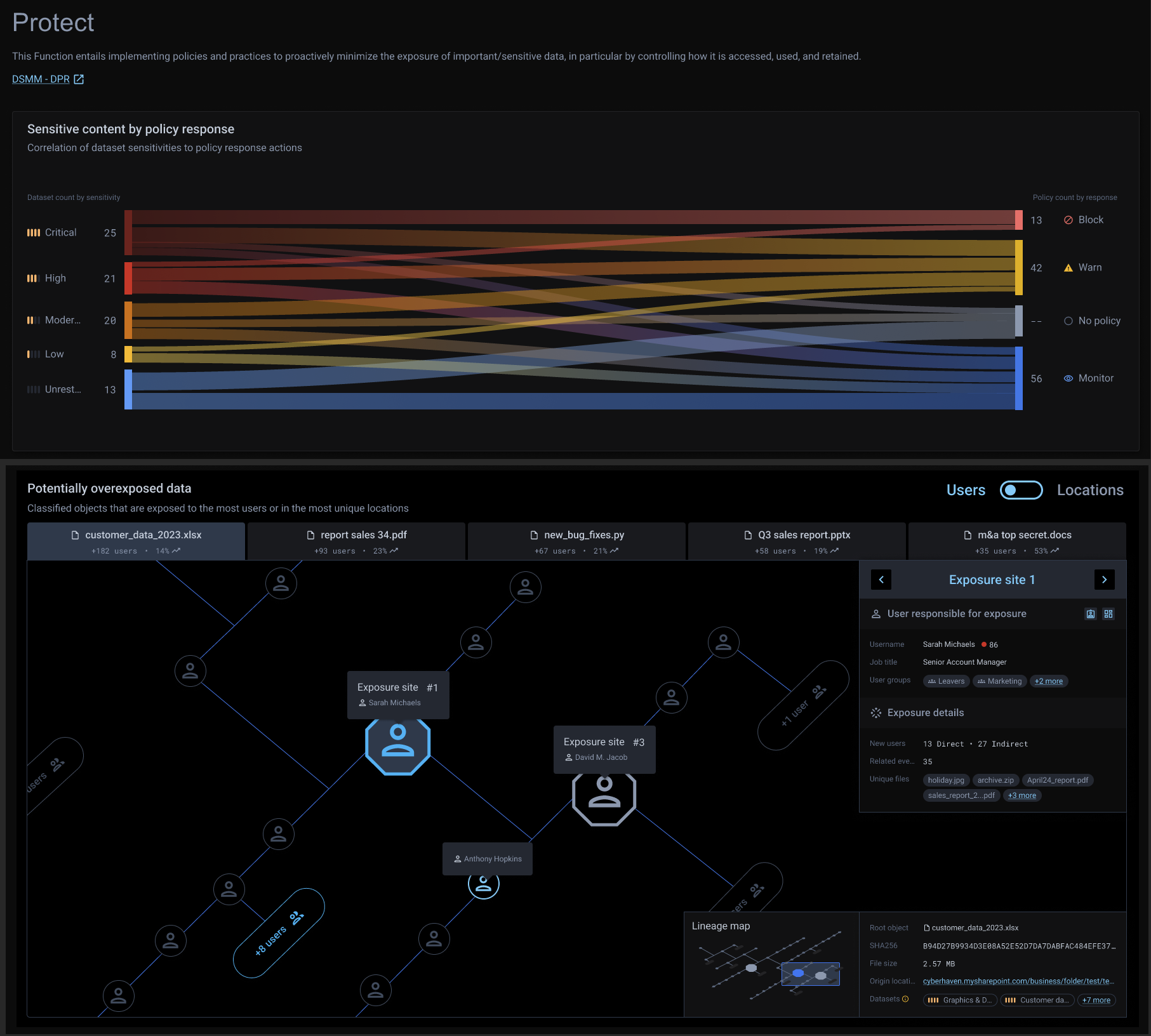
Task: Select the No policy response option
Action: click(x=1098, y=321)
